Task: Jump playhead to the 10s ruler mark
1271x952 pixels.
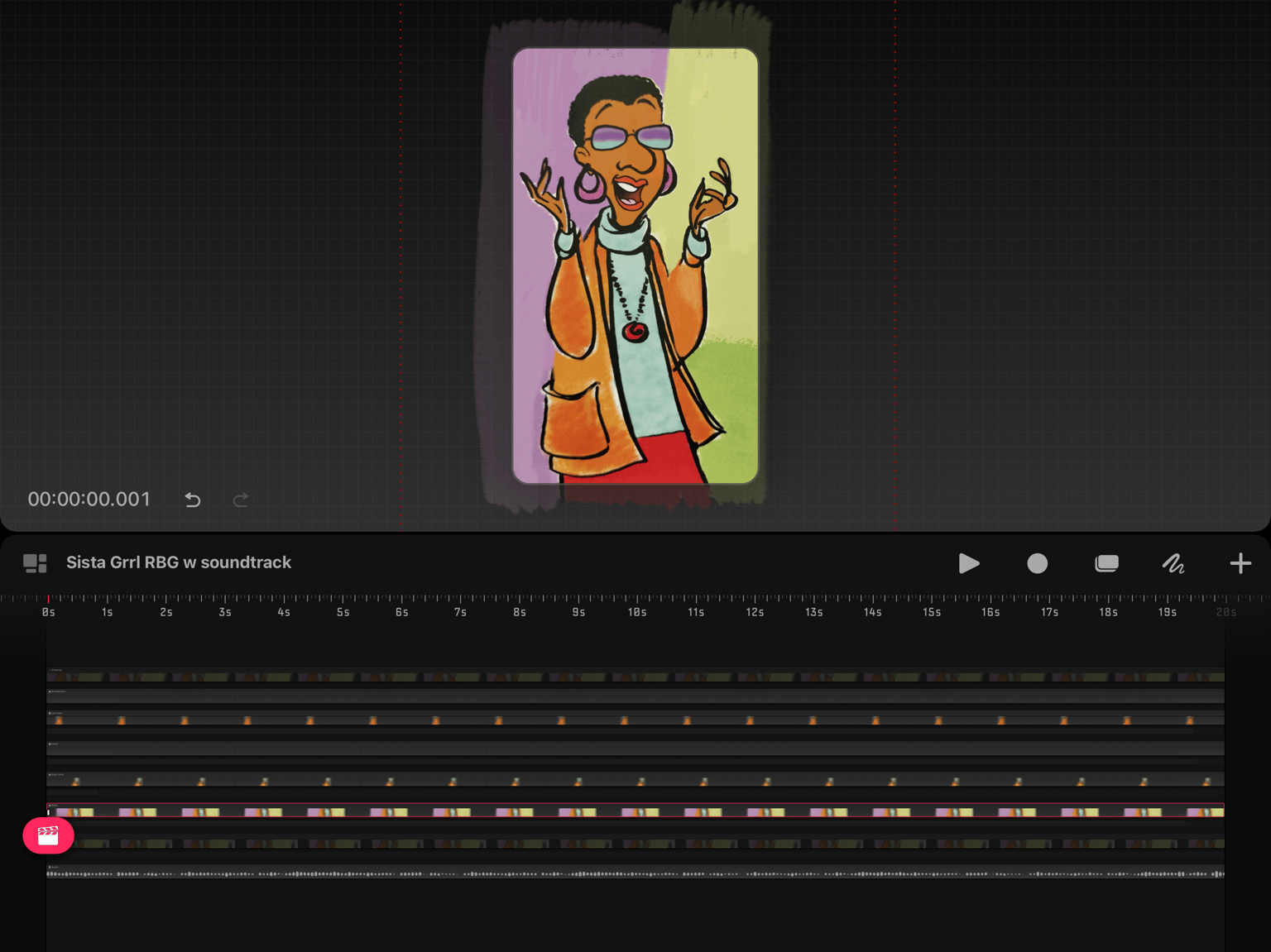Action: [x=637, y=612]
